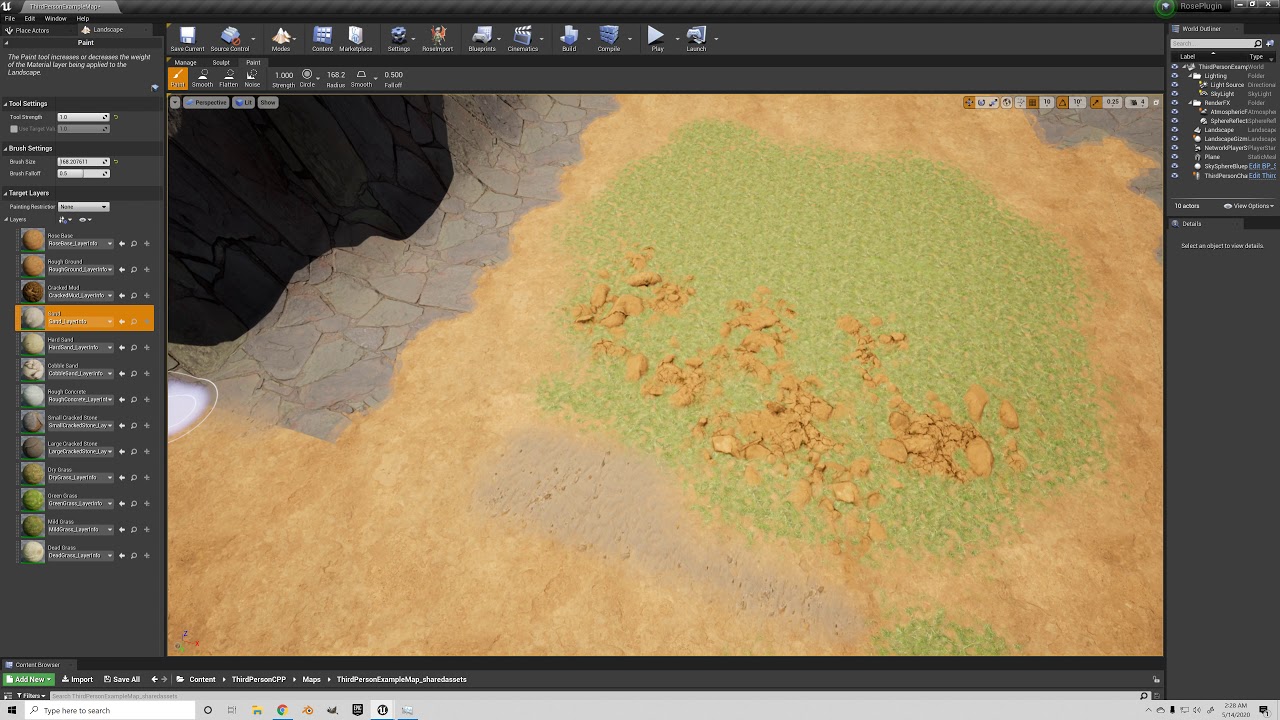Viewport: 1280px width, 720px height.
Task: Open View Options in World Outliner
Action: [x=1249, y=206]
